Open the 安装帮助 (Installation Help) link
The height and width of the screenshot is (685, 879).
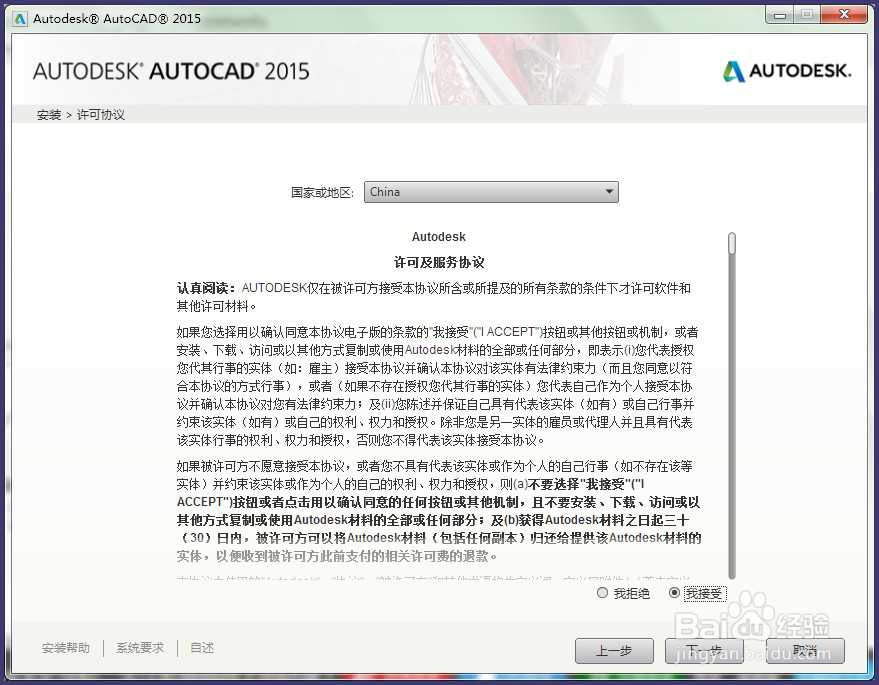point(65,648)
